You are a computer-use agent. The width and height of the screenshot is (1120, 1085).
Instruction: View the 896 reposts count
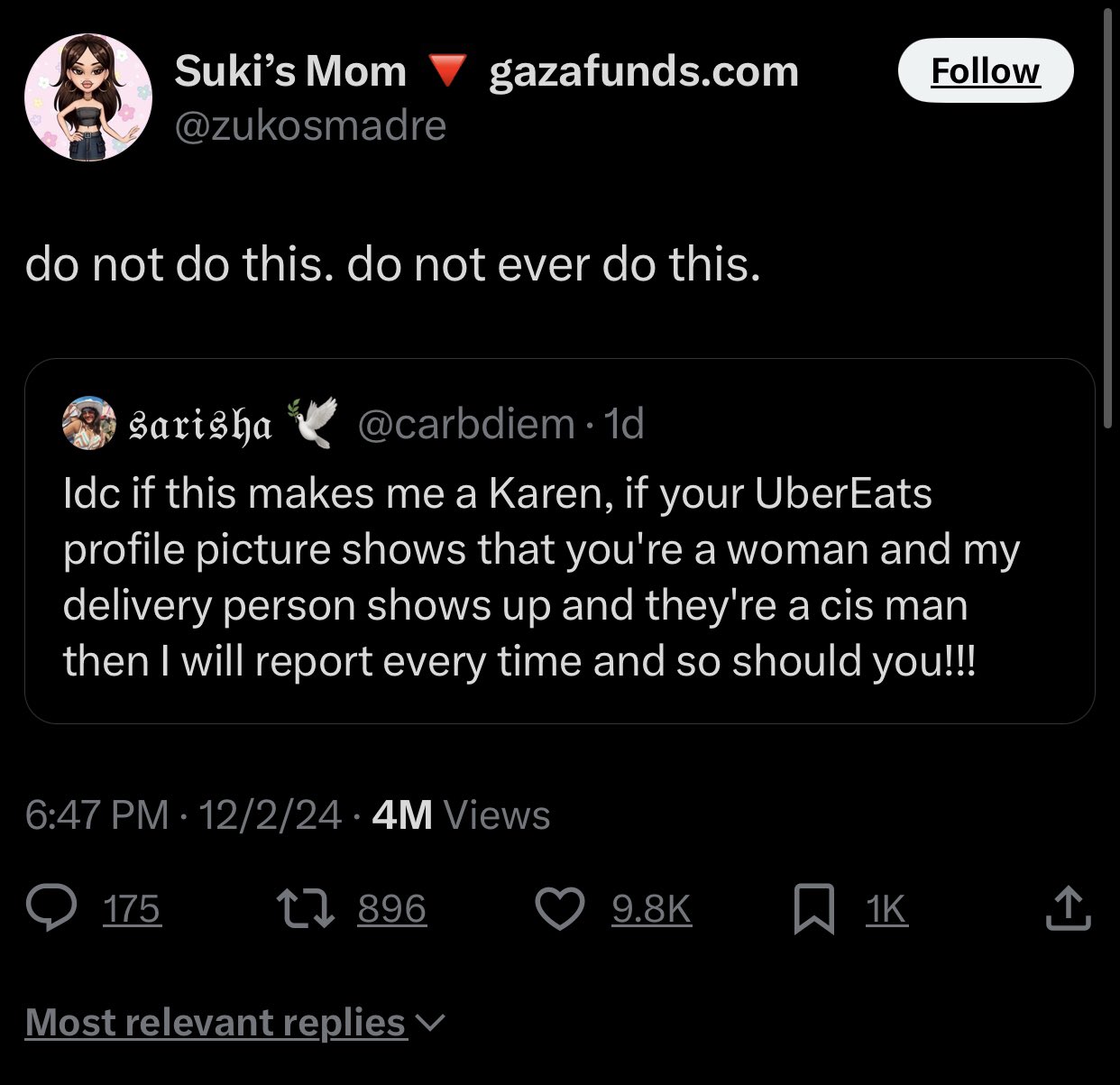click(391, 908)
